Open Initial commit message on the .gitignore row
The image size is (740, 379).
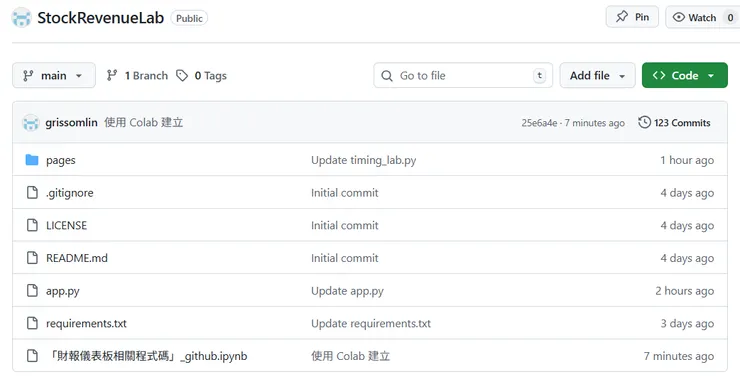[345, 193]
